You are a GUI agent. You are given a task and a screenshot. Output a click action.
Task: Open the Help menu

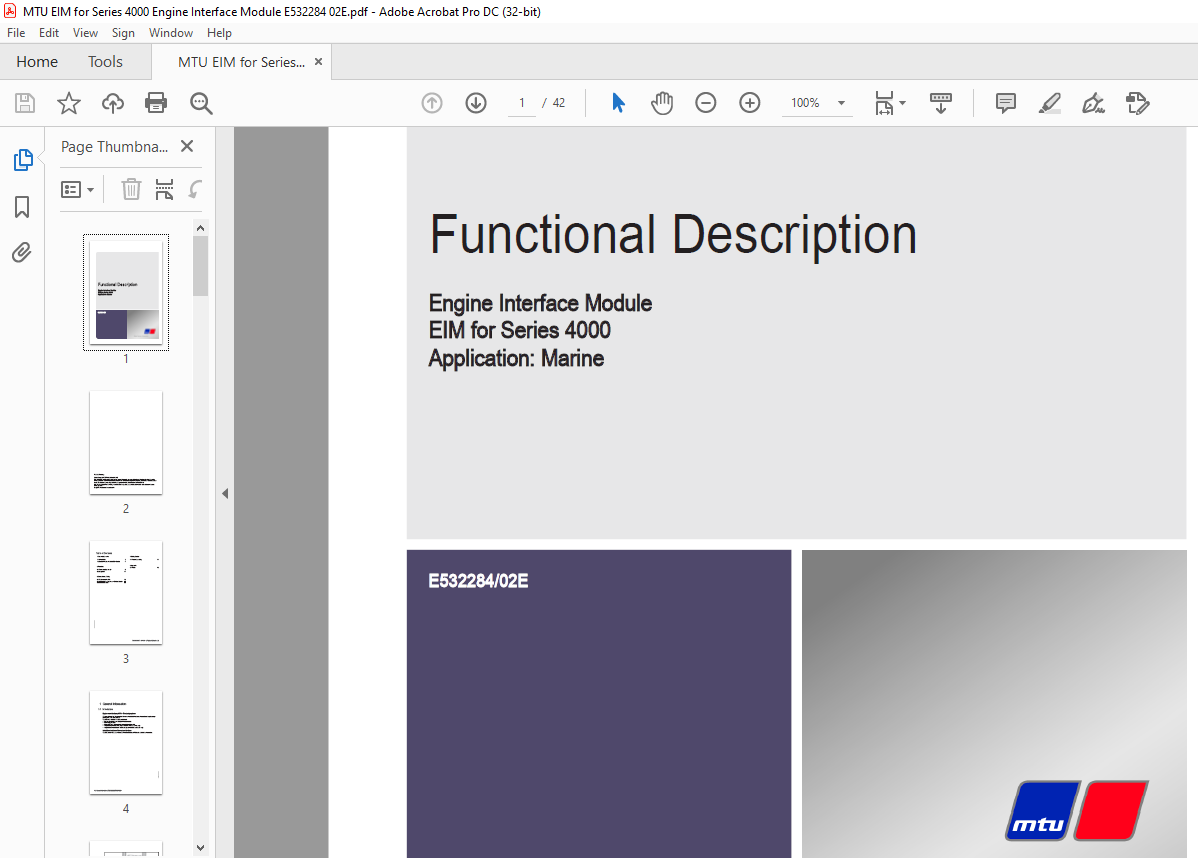[x=219, y=33]
